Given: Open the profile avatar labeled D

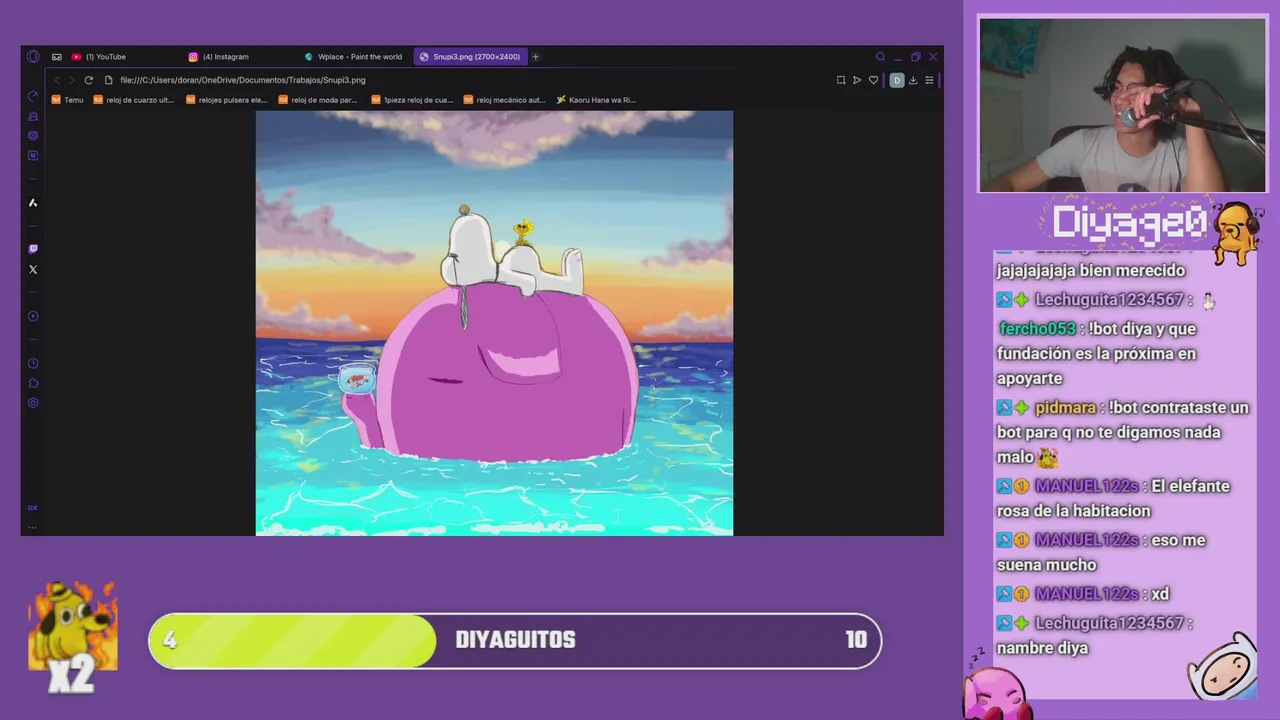Looking at the screenshot, I should coord(897,80).
